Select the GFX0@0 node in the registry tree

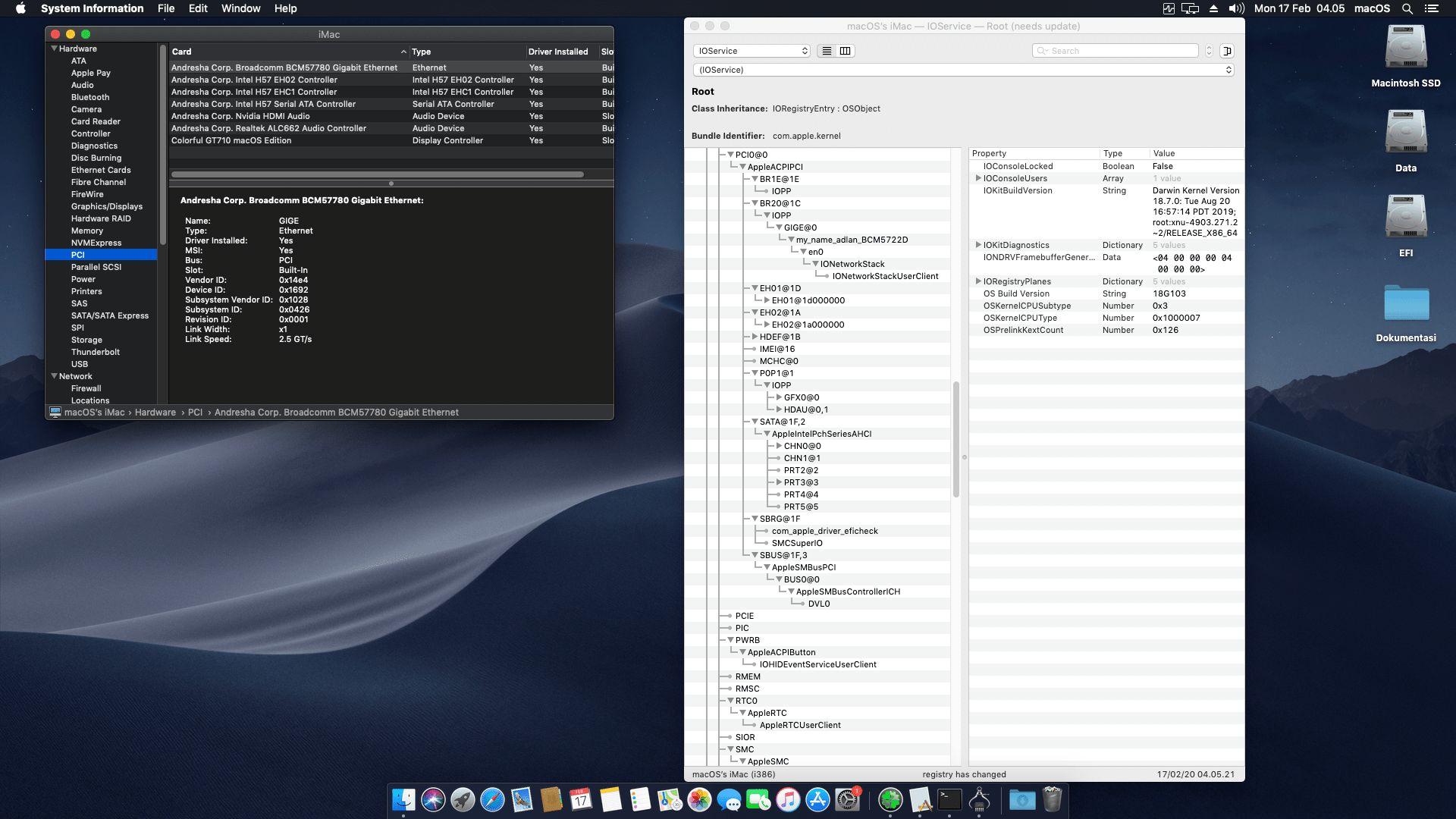pyautogui.click(x=802, y=397)
